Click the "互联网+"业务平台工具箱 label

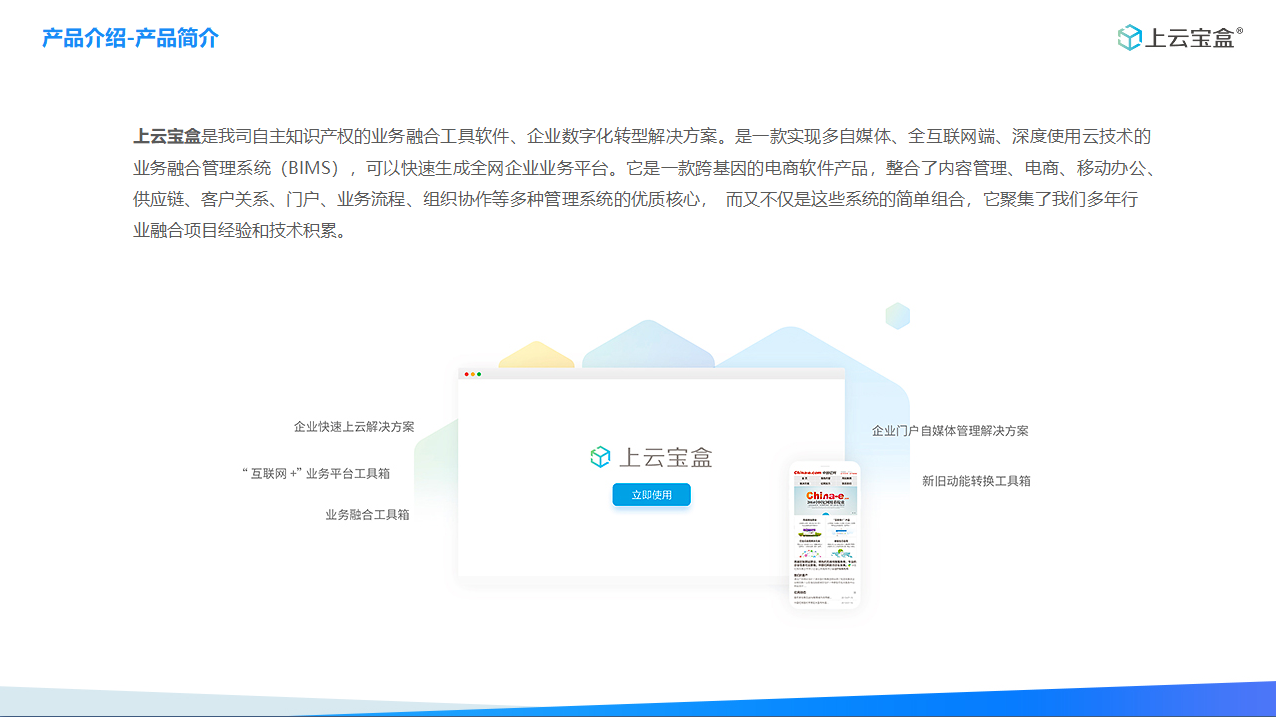[316, 474]
